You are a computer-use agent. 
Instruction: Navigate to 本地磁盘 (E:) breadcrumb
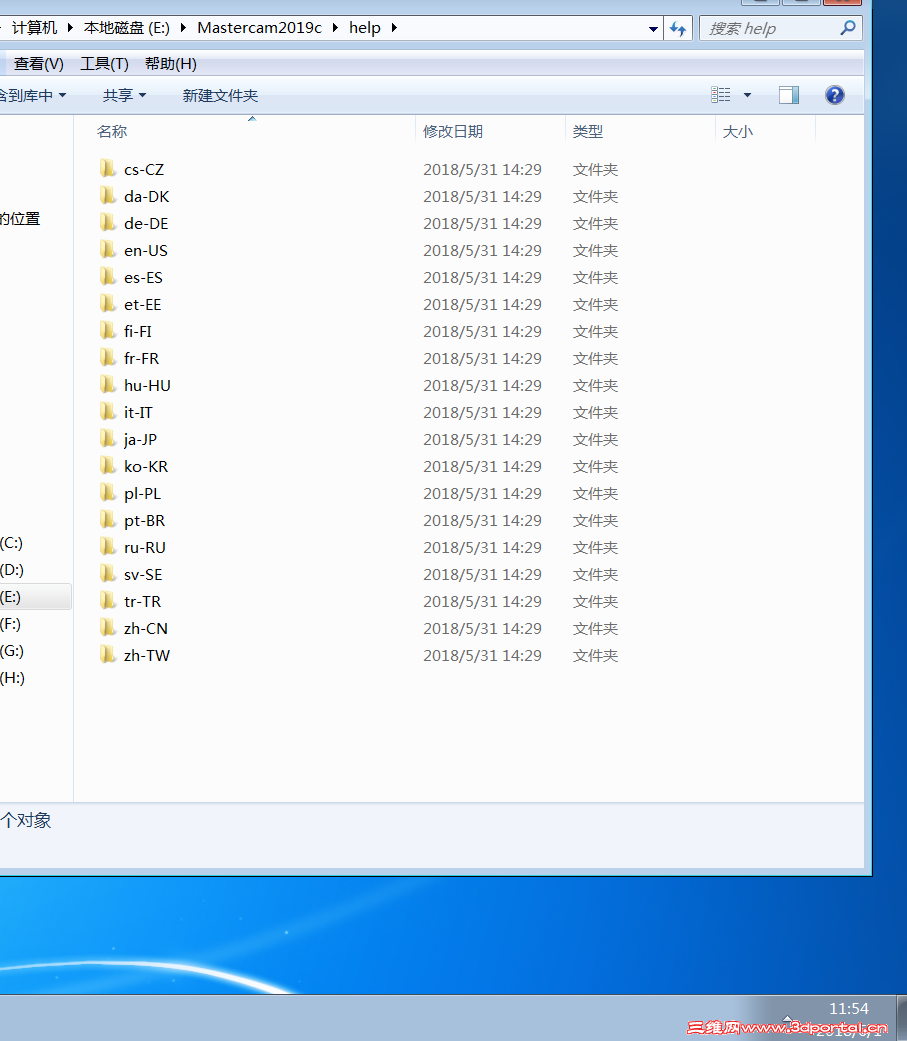[x=127, y=28]
